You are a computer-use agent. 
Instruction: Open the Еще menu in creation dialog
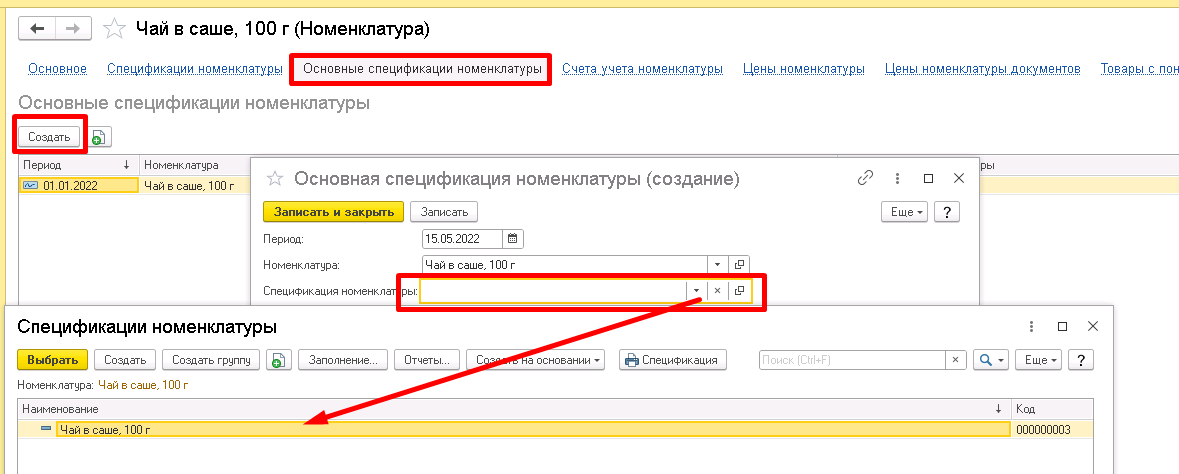point(904,211)
